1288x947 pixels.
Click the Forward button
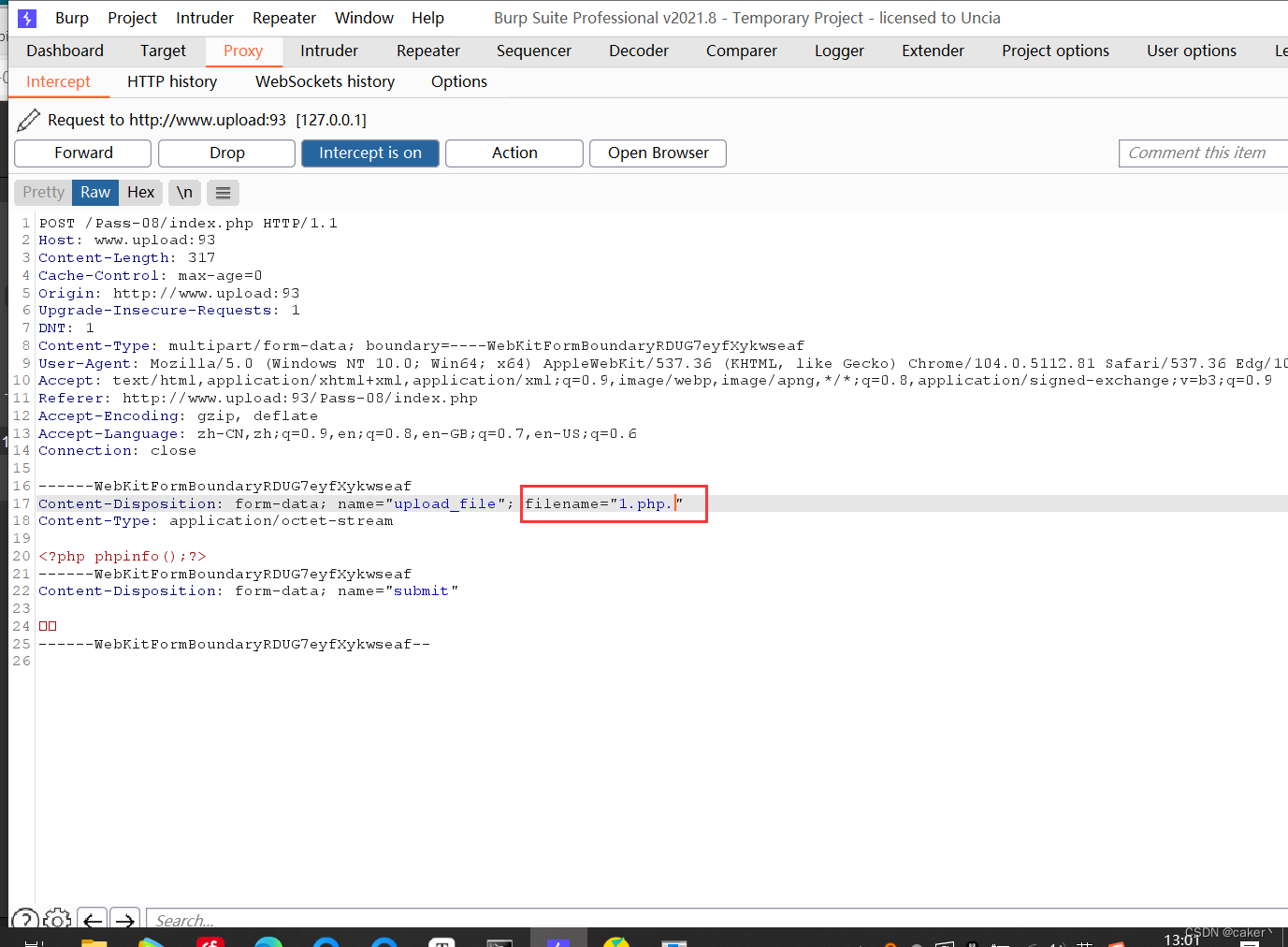83,153
